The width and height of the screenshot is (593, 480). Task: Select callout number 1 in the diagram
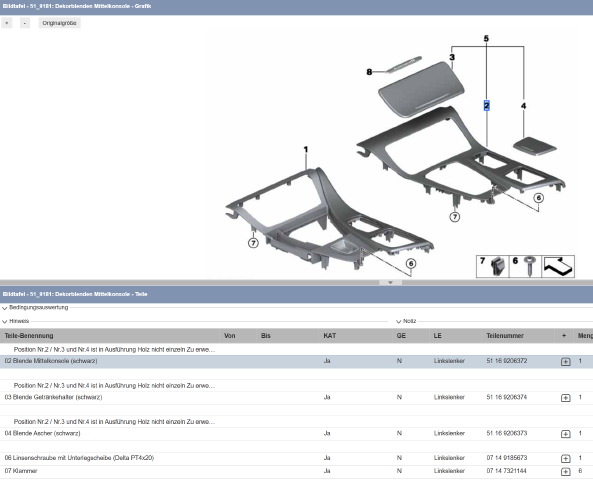point(306,150)
